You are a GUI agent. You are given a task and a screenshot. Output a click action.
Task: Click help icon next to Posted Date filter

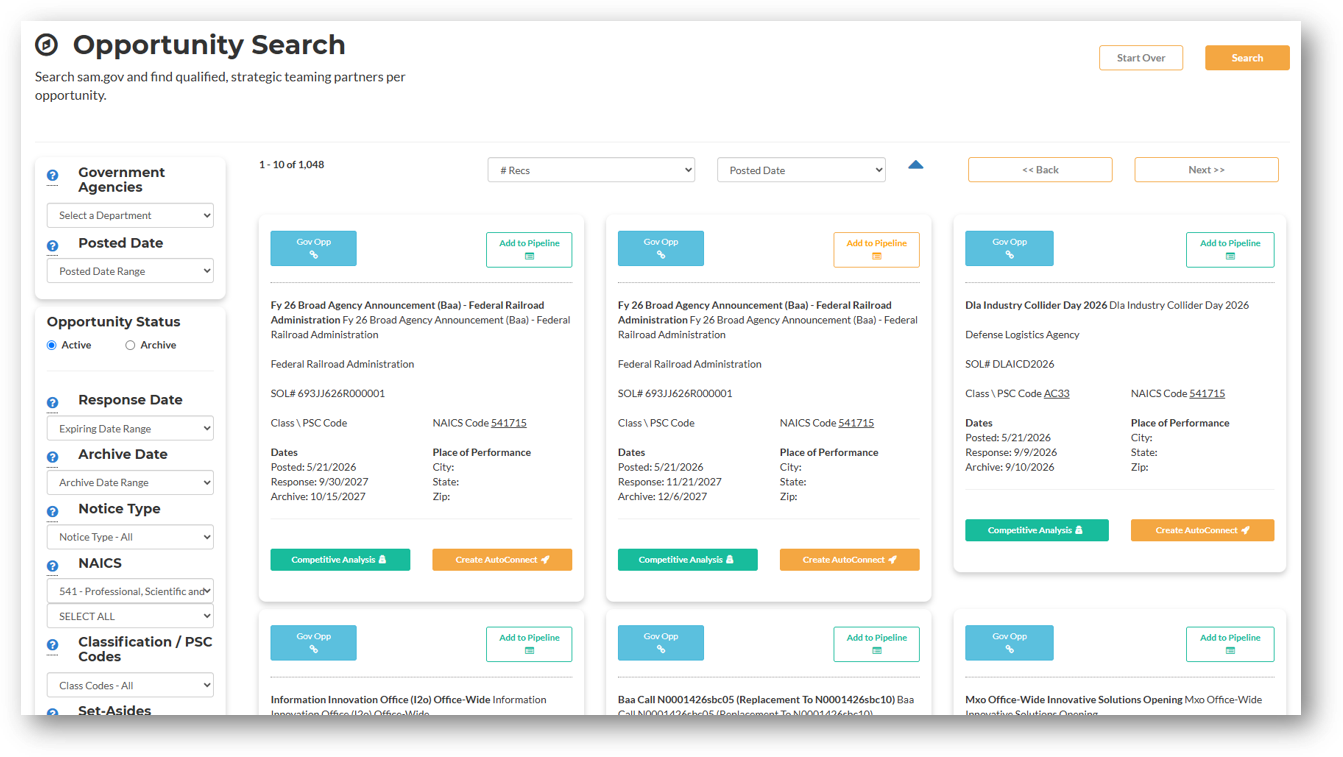tap(53, 246)
